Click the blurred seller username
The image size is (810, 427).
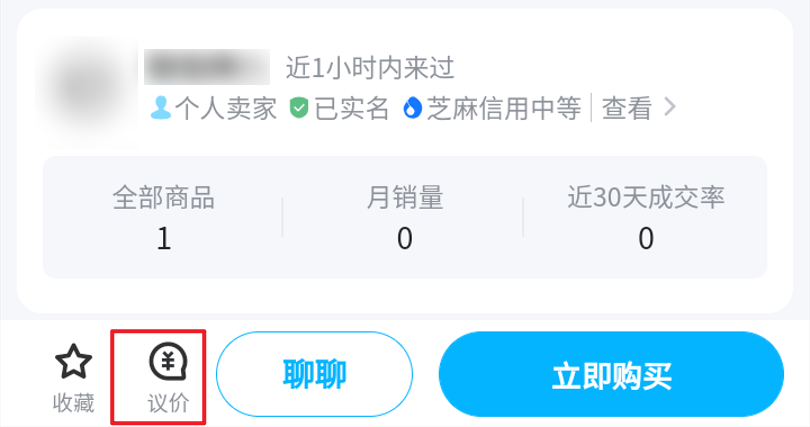pos(207,67)
